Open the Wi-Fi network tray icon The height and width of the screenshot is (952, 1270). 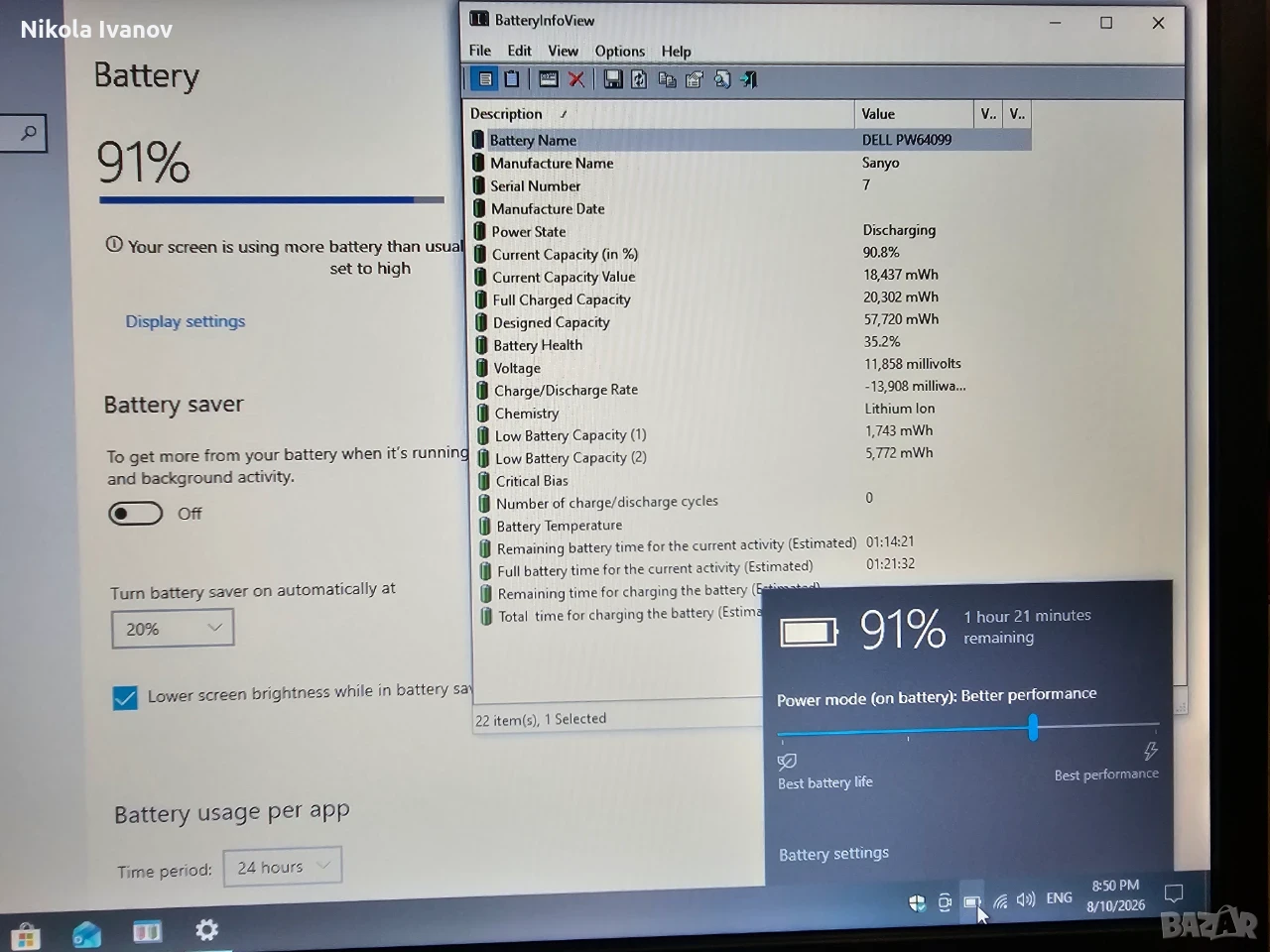1000,900
